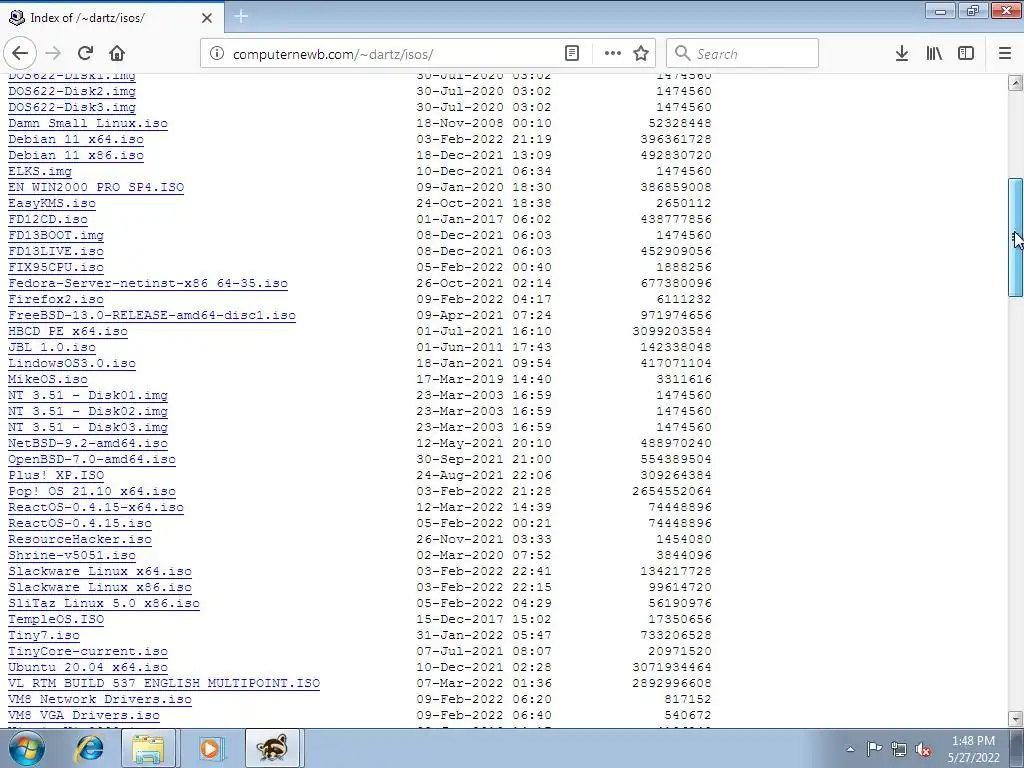Click Slackware Linux x64.iso link

(x=100, y=571)
